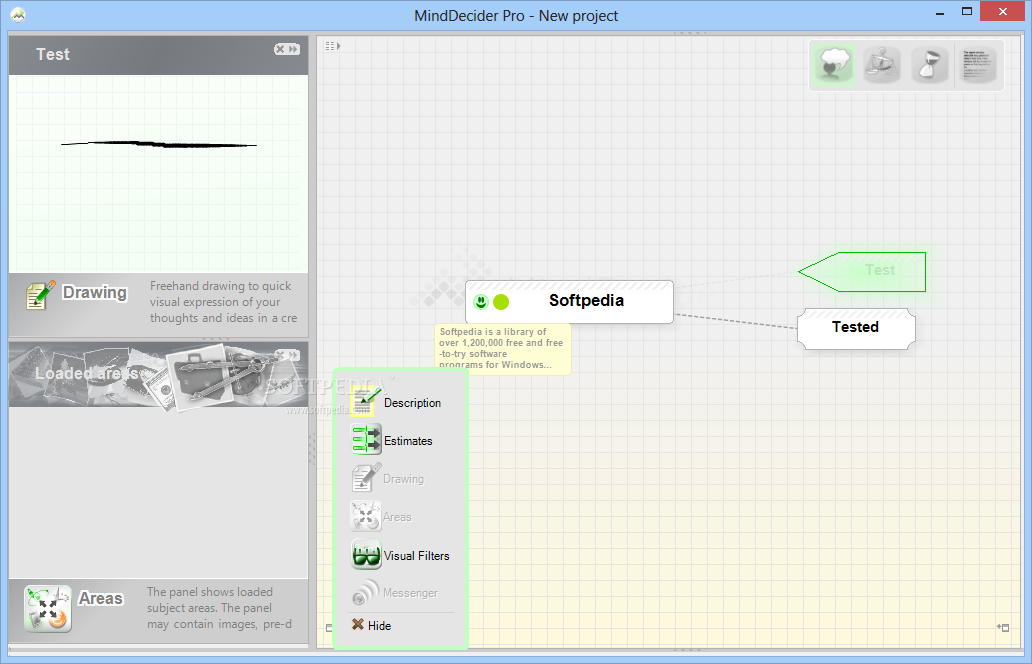Image resolution: width=1032 pixels, height=664 pixels.
Task: Click the greyed Drawing icon in popup menu
Action: tap(365, 478)
